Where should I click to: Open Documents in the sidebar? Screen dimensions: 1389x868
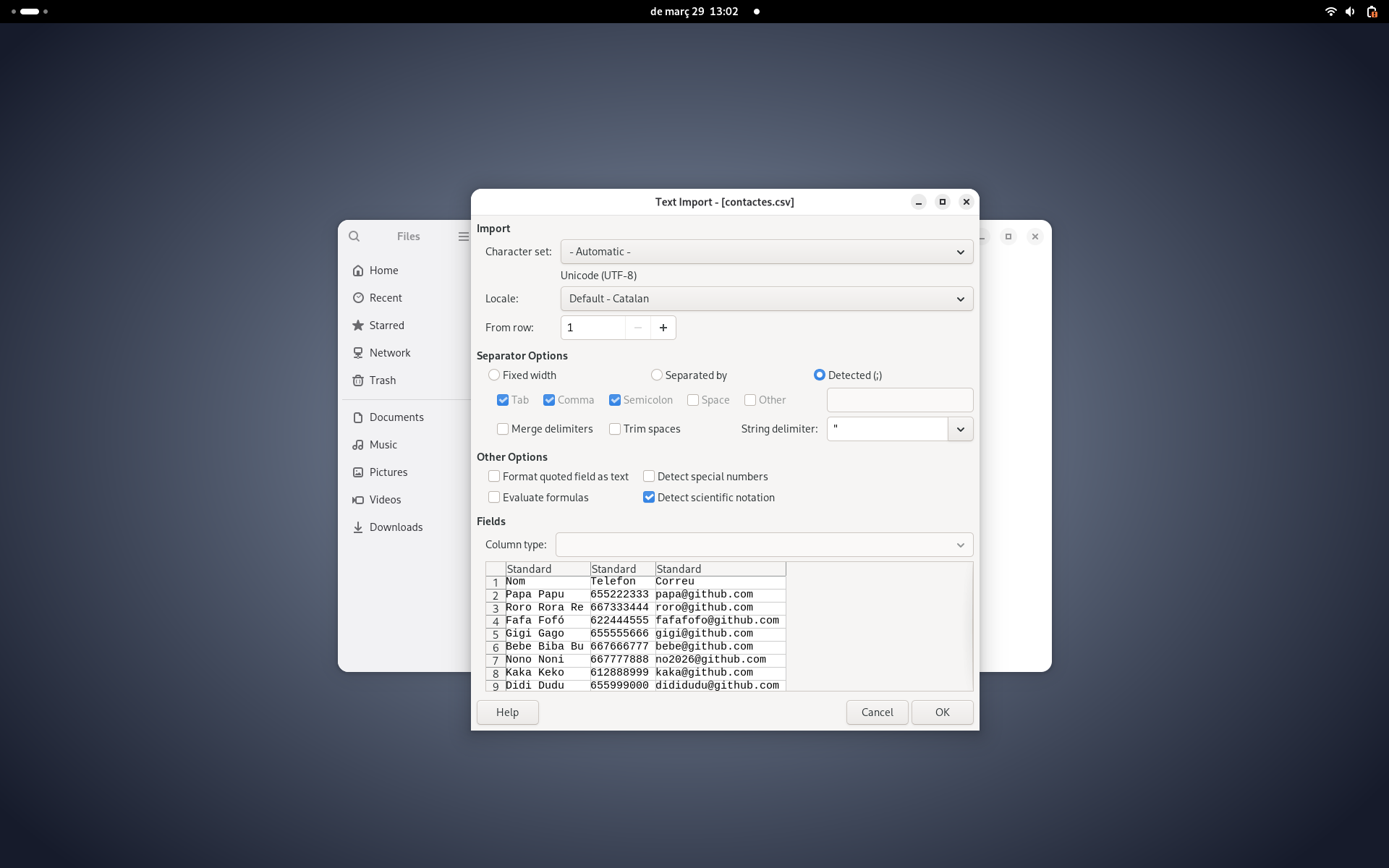tap(396, 417)
